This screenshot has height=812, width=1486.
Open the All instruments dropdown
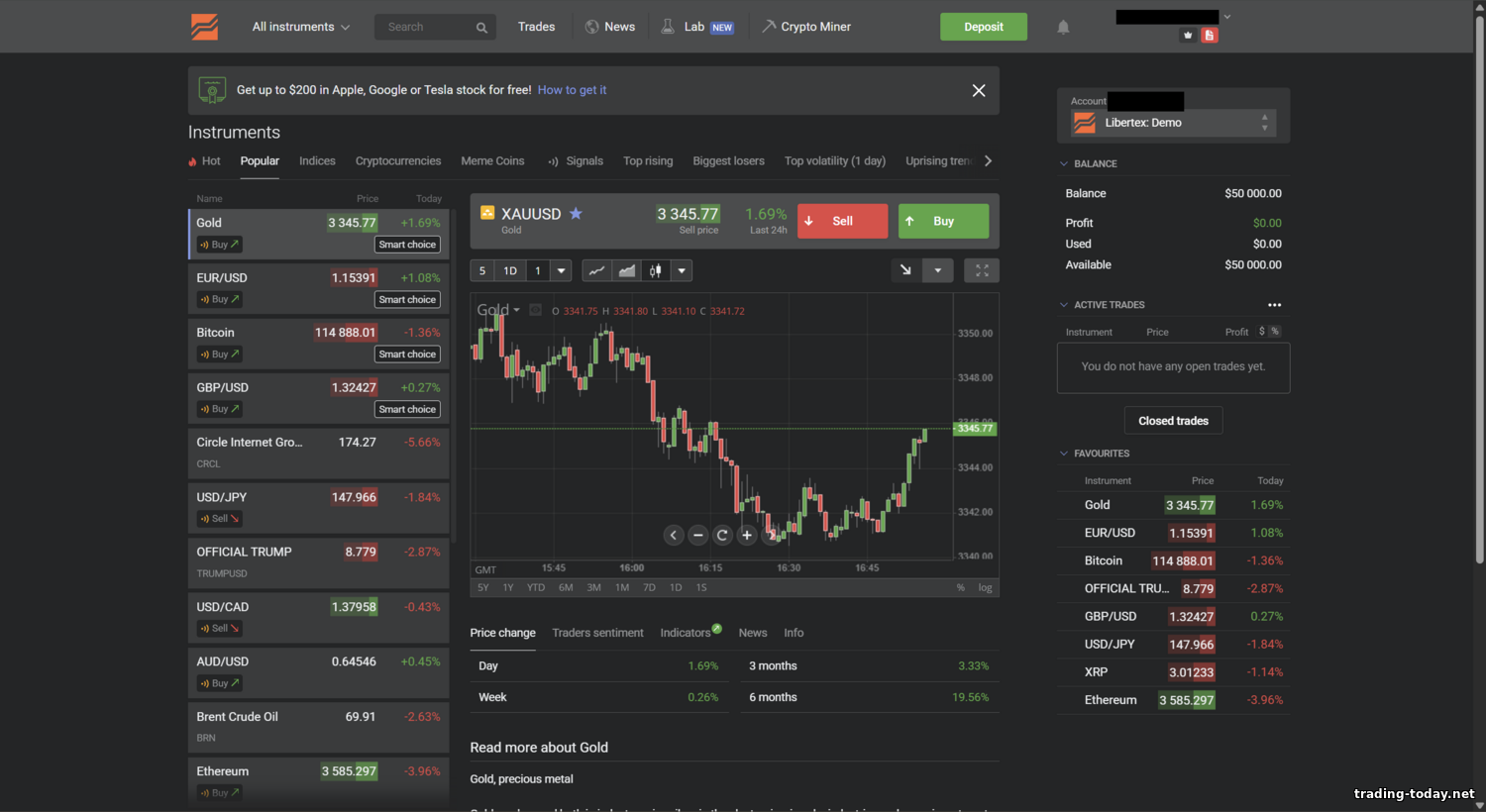click(300, 27)
